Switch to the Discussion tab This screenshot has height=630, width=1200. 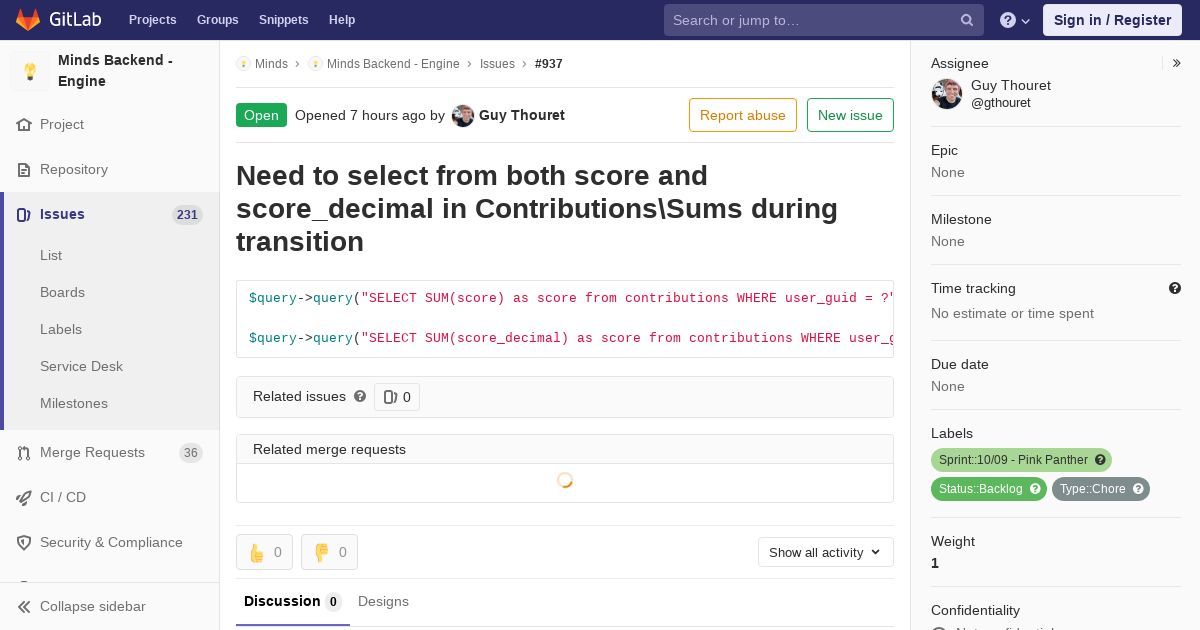(293, 601)
